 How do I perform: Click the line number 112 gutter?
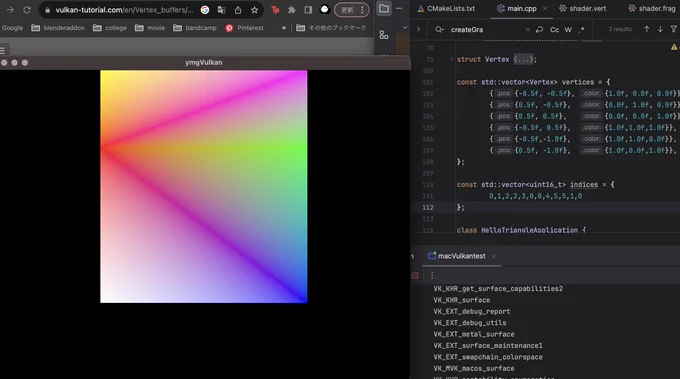tap(428, 207)
